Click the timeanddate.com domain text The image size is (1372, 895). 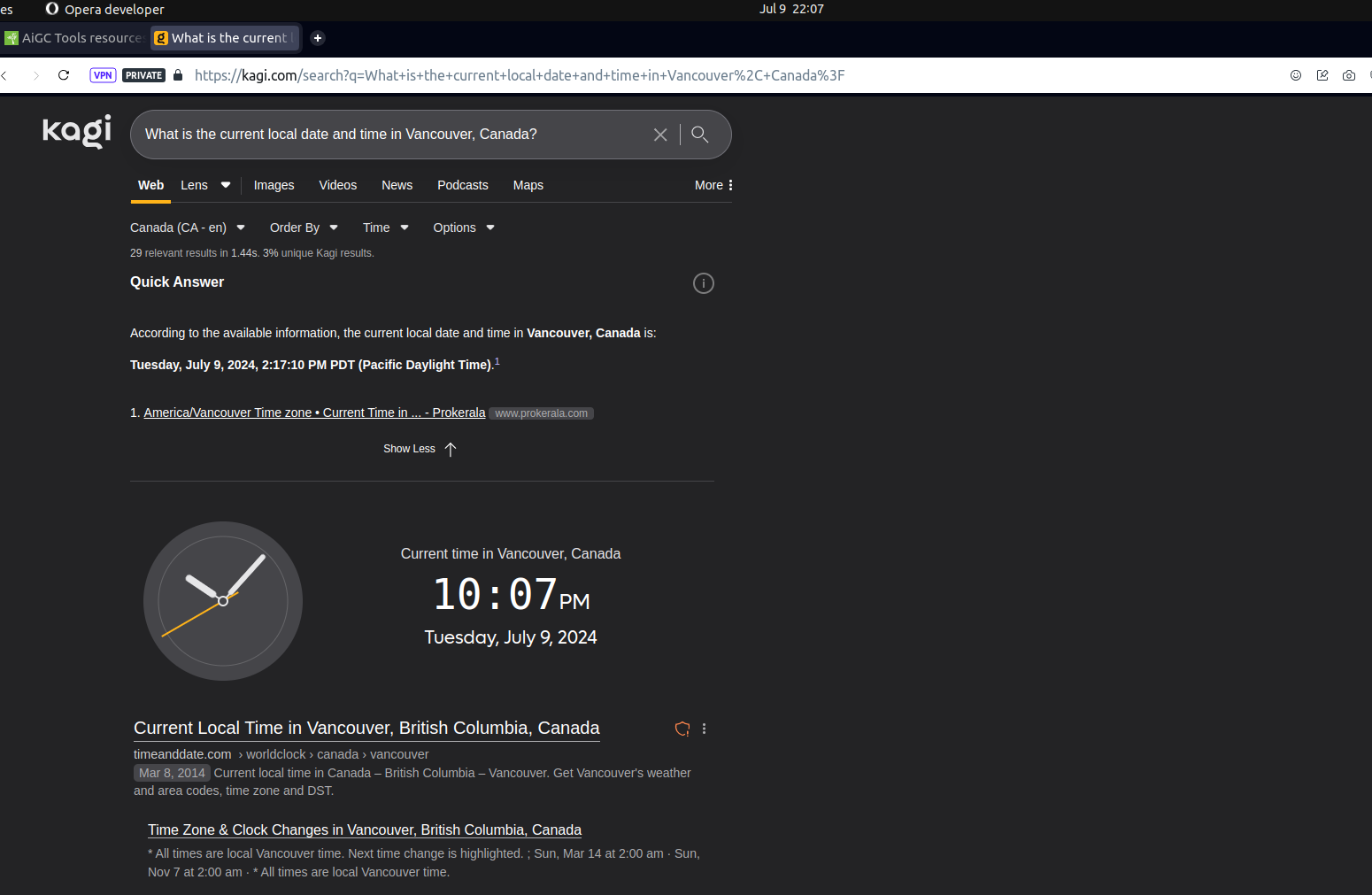182,754
